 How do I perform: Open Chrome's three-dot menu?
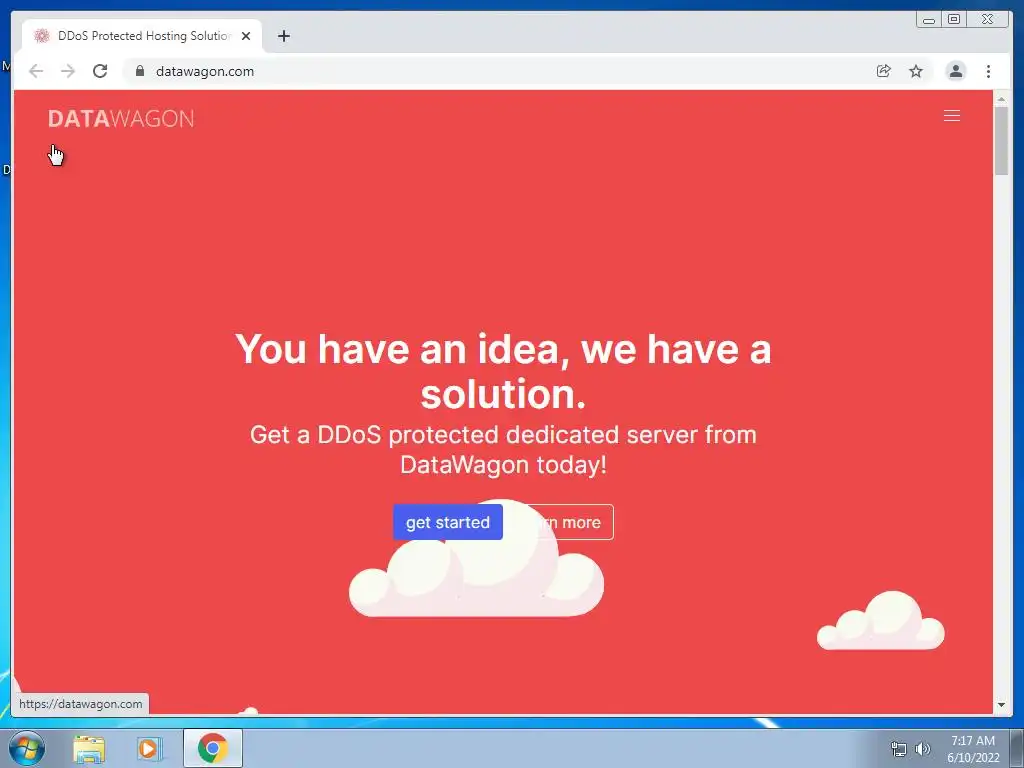[989, 71]
